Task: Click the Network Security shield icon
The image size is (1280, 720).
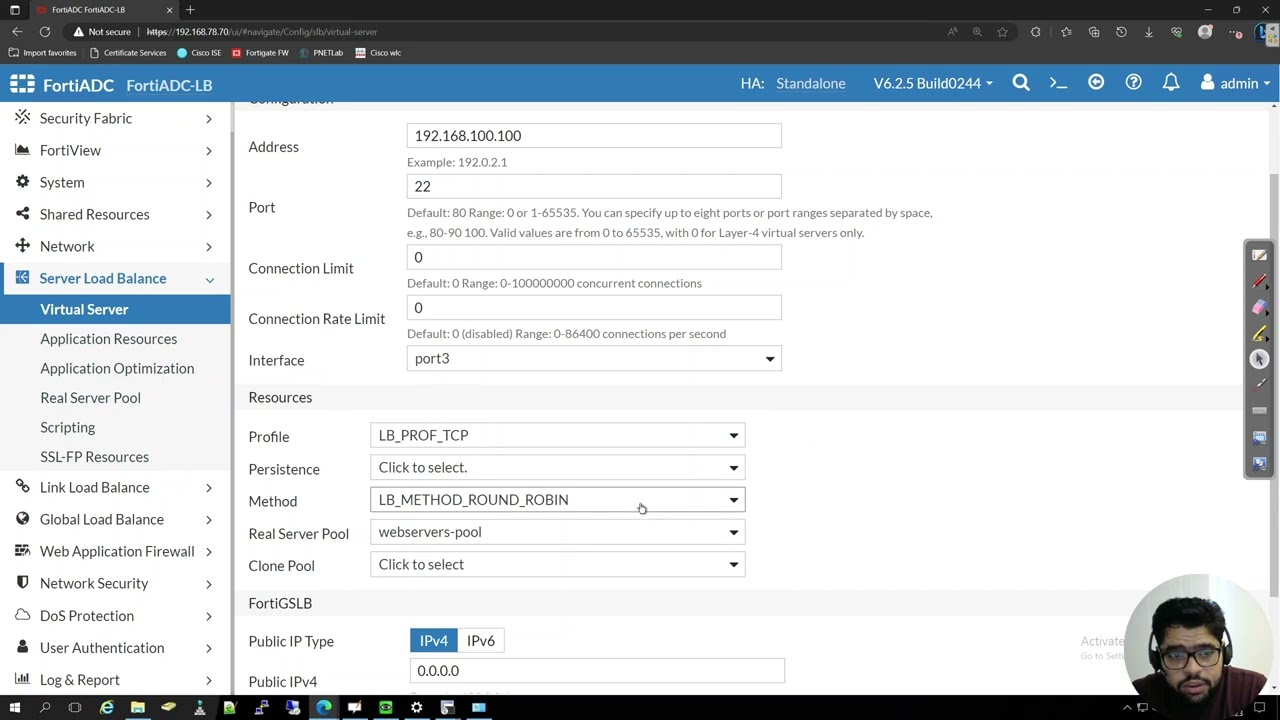Action: click(x=22, y=583)
